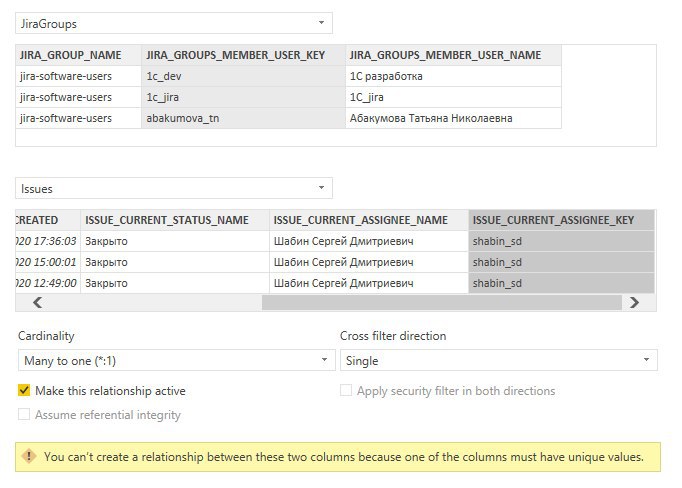This screenshot has width=682, height=488.
Task: Click the jira-software-users cell in the 1c_dev row
Action: tap(78, 76)
